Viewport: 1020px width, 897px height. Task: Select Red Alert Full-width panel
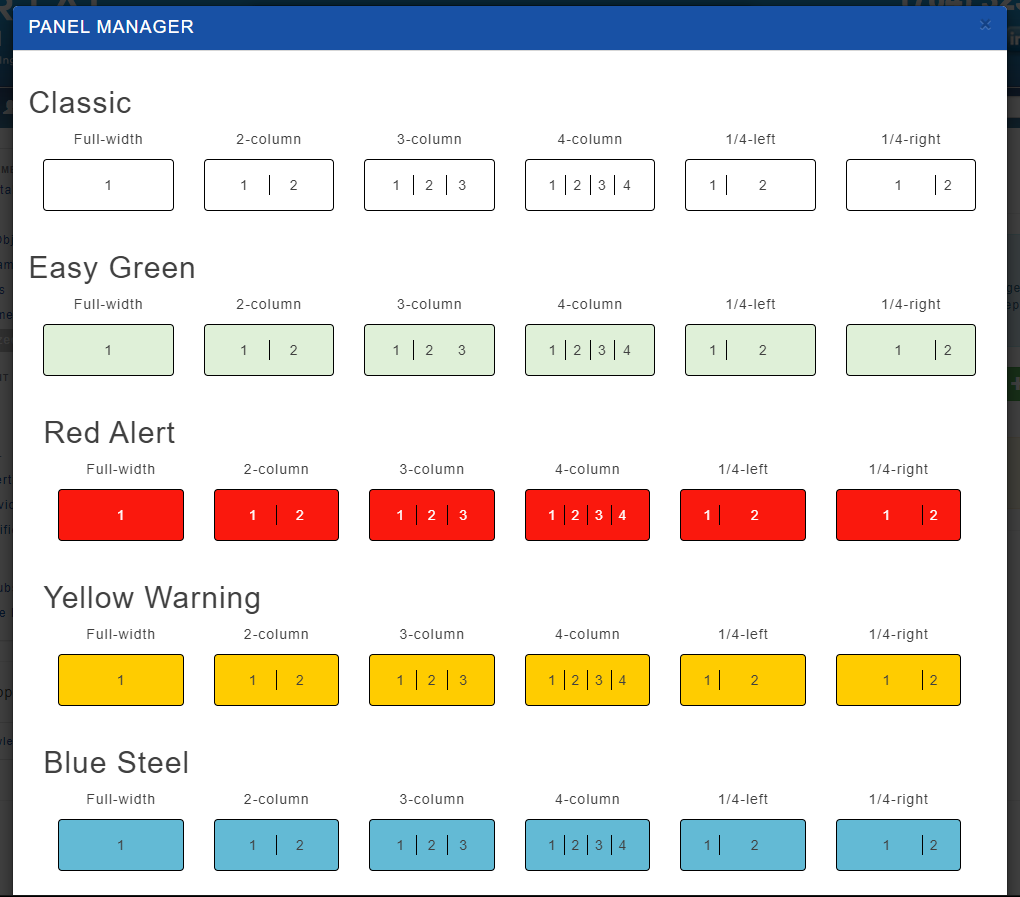(x=121, y=515)
